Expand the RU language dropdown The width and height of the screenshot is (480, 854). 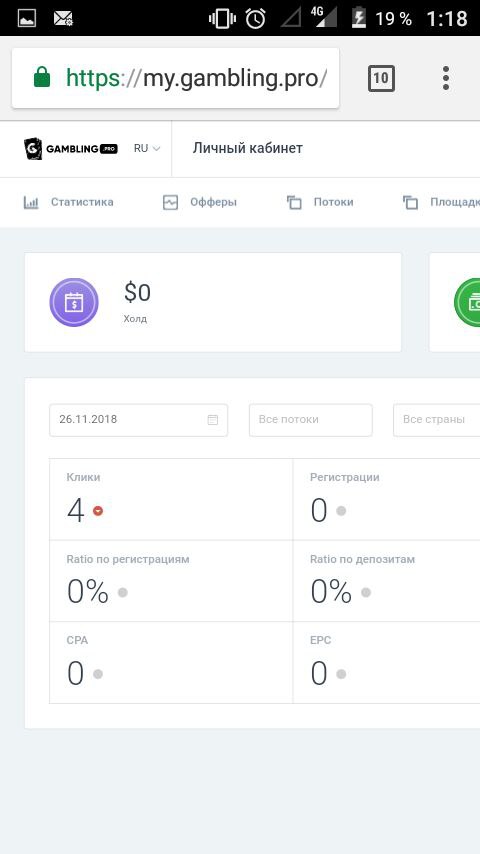tap(147, 149)
